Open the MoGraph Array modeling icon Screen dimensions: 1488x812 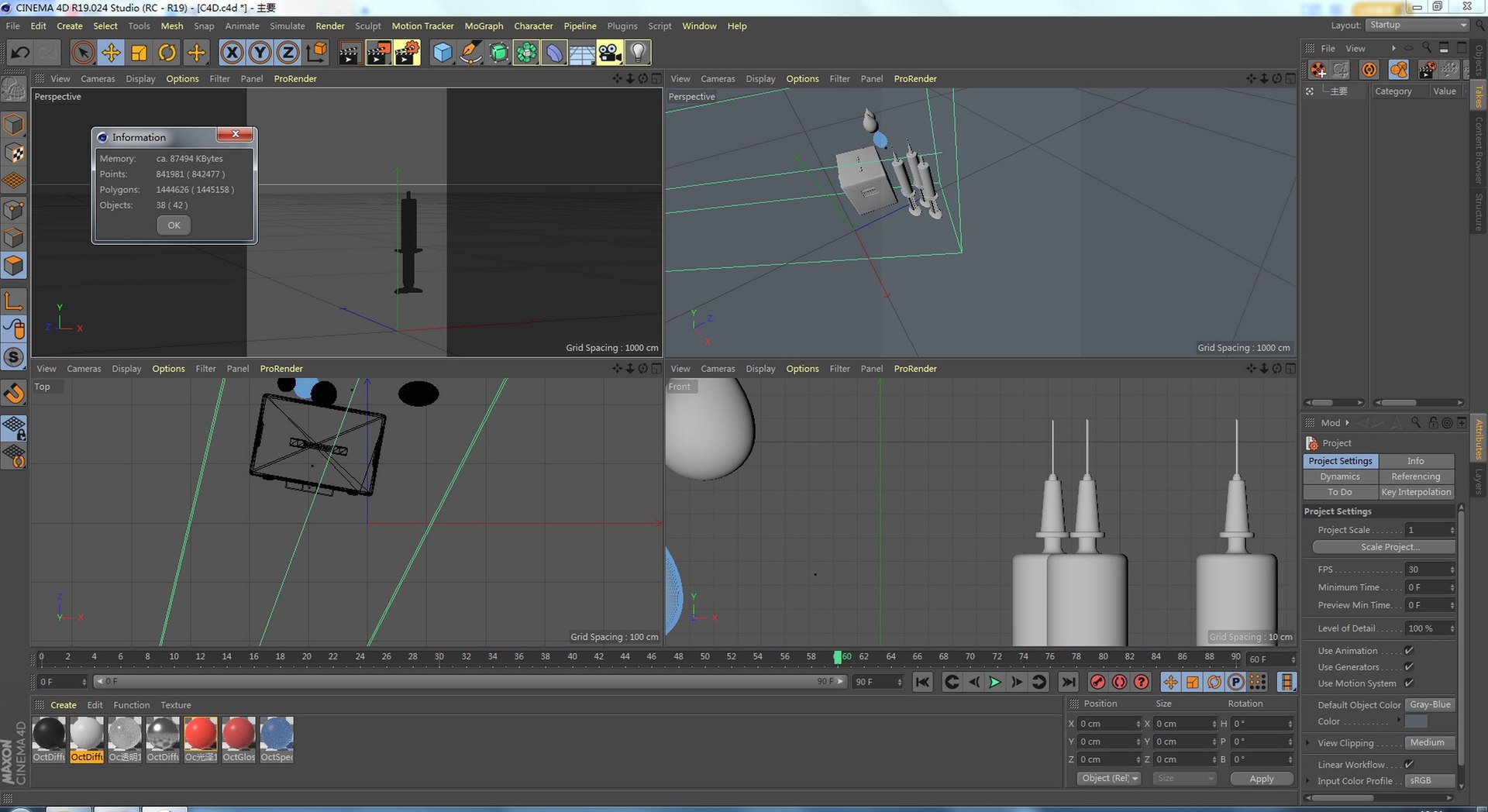point(526,53)
